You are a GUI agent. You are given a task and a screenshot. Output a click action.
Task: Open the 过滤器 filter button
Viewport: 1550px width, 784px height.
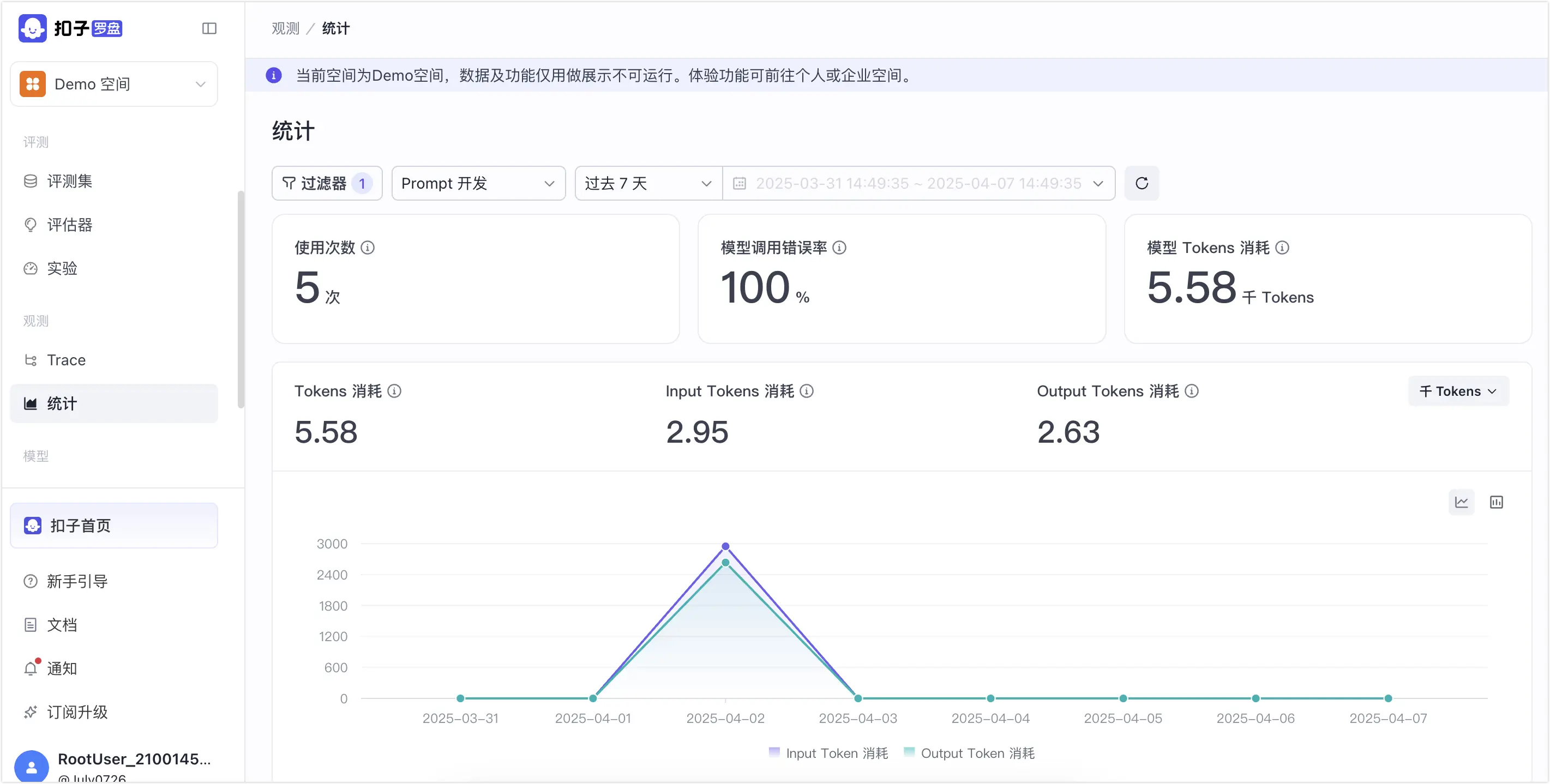[x=327, y=183]
